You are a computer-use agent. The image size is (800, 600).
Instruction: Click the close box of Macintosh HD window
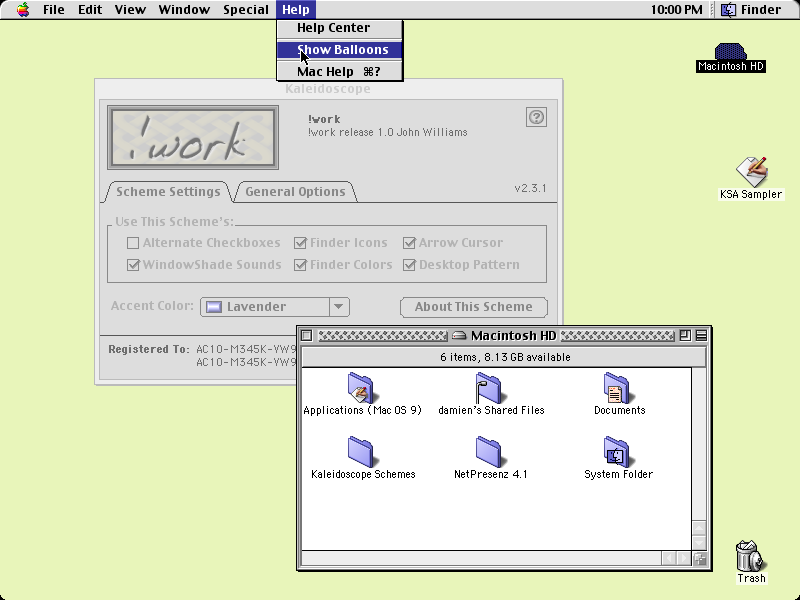point(307,335)
